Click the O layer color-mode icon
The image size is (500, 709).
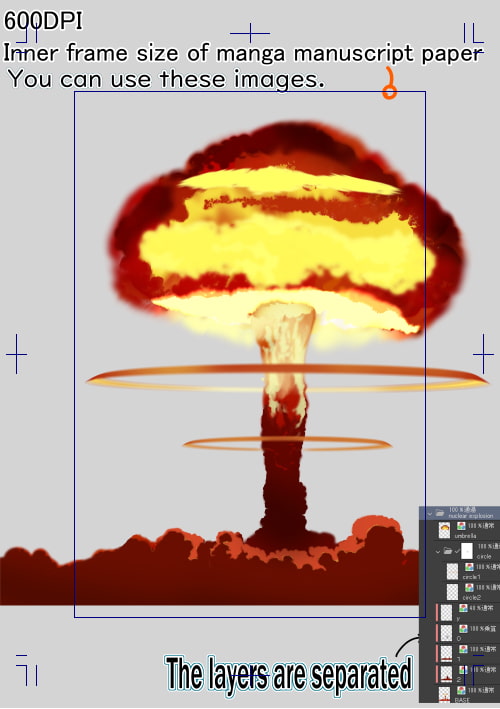(x=463, y=629)
